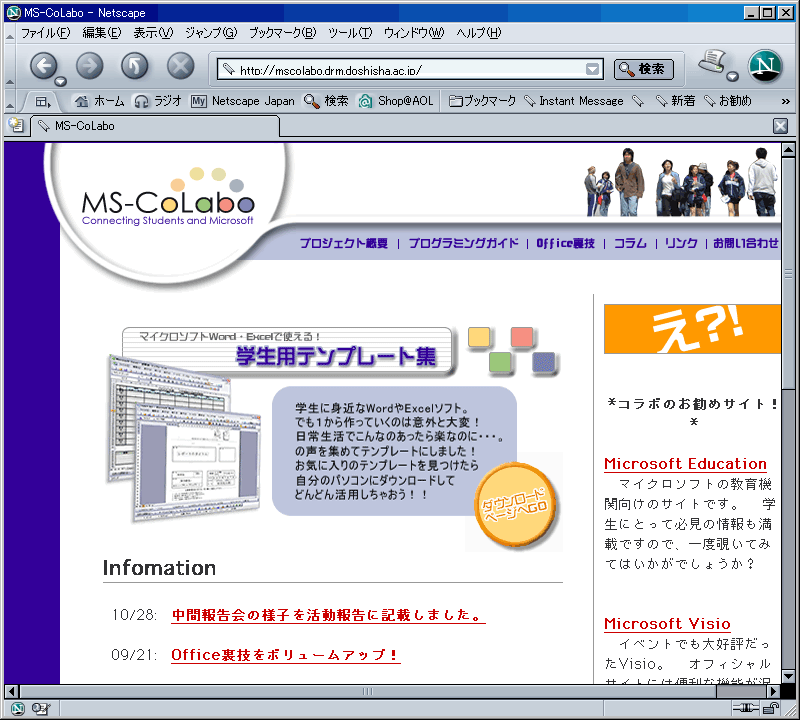This screenshot has height=720, width=800.
Task: Open the ウィンドウ(W) menu
Action: tap(414, 33)
